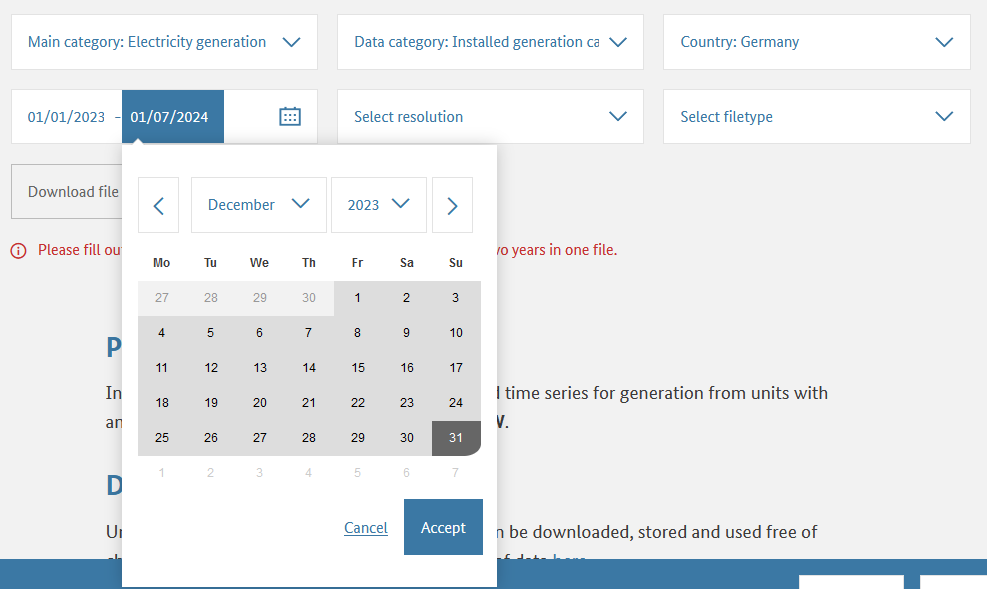The image size is (987, 589).
Task: Expand Main category: Electricity generation dropdown
Action: tap(164, 42)
